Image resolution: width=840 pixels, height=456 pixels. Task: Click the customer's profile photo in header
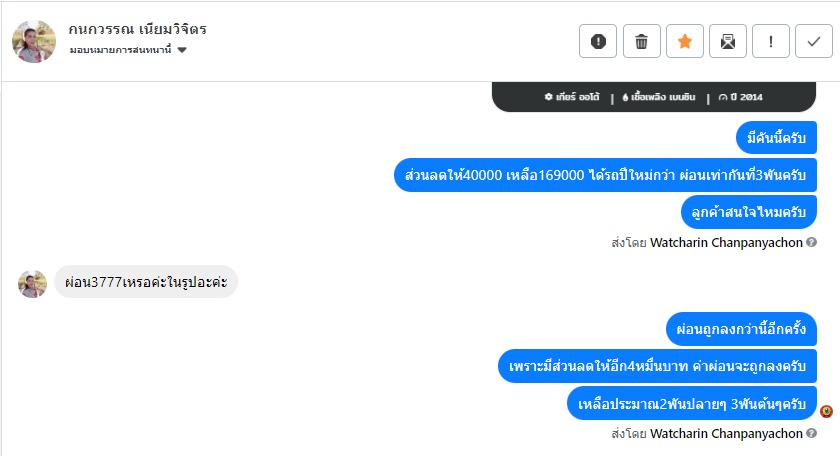coord(33,41)
